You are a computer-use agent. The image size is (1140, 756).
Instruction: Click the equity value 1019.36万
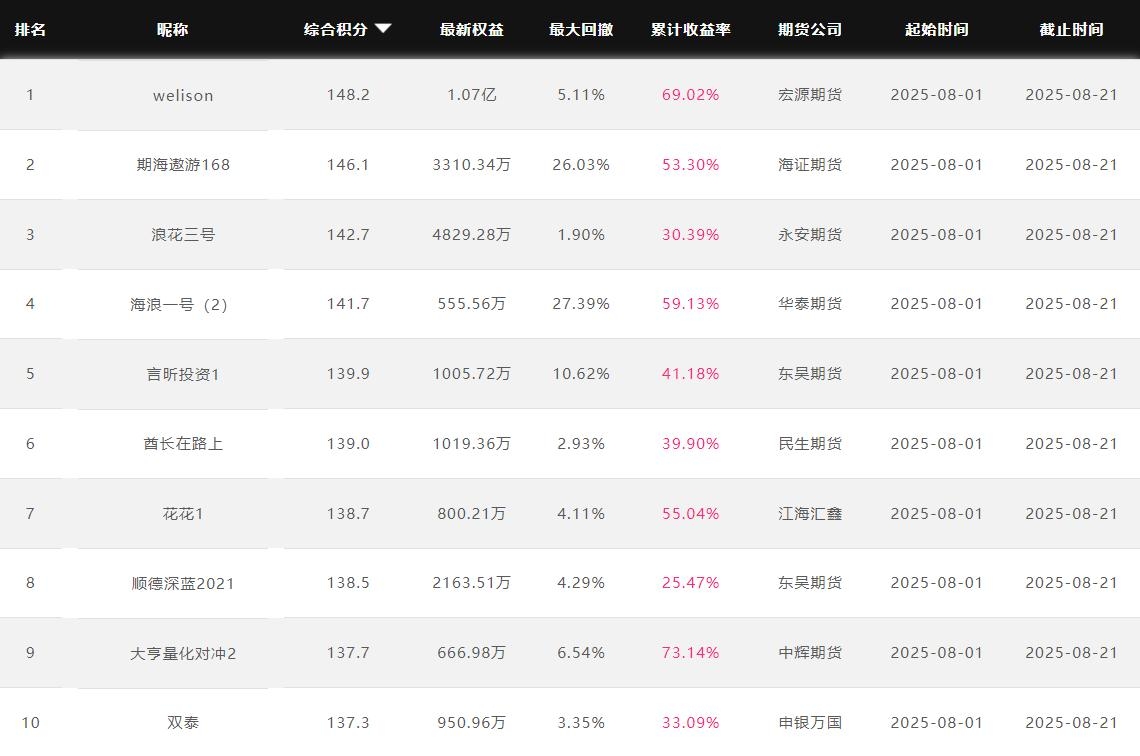click(472, 443)
